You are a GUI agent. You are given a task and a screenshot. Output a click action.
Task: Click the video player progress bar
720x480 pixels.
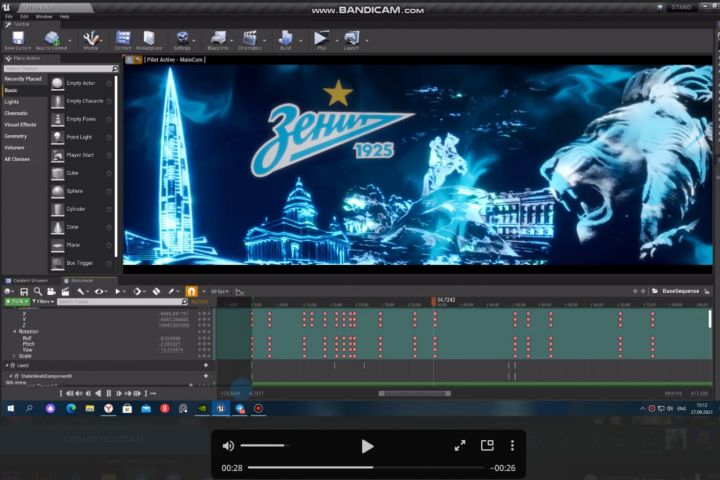pos(367,467)
